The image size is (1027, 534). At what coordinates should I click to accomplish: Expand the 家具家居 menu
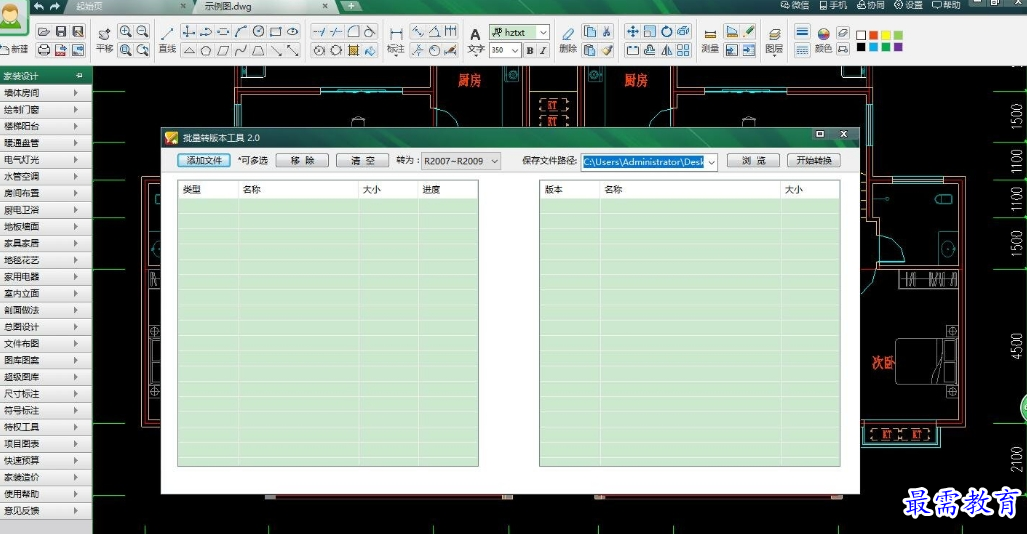(x=45, y=243)
